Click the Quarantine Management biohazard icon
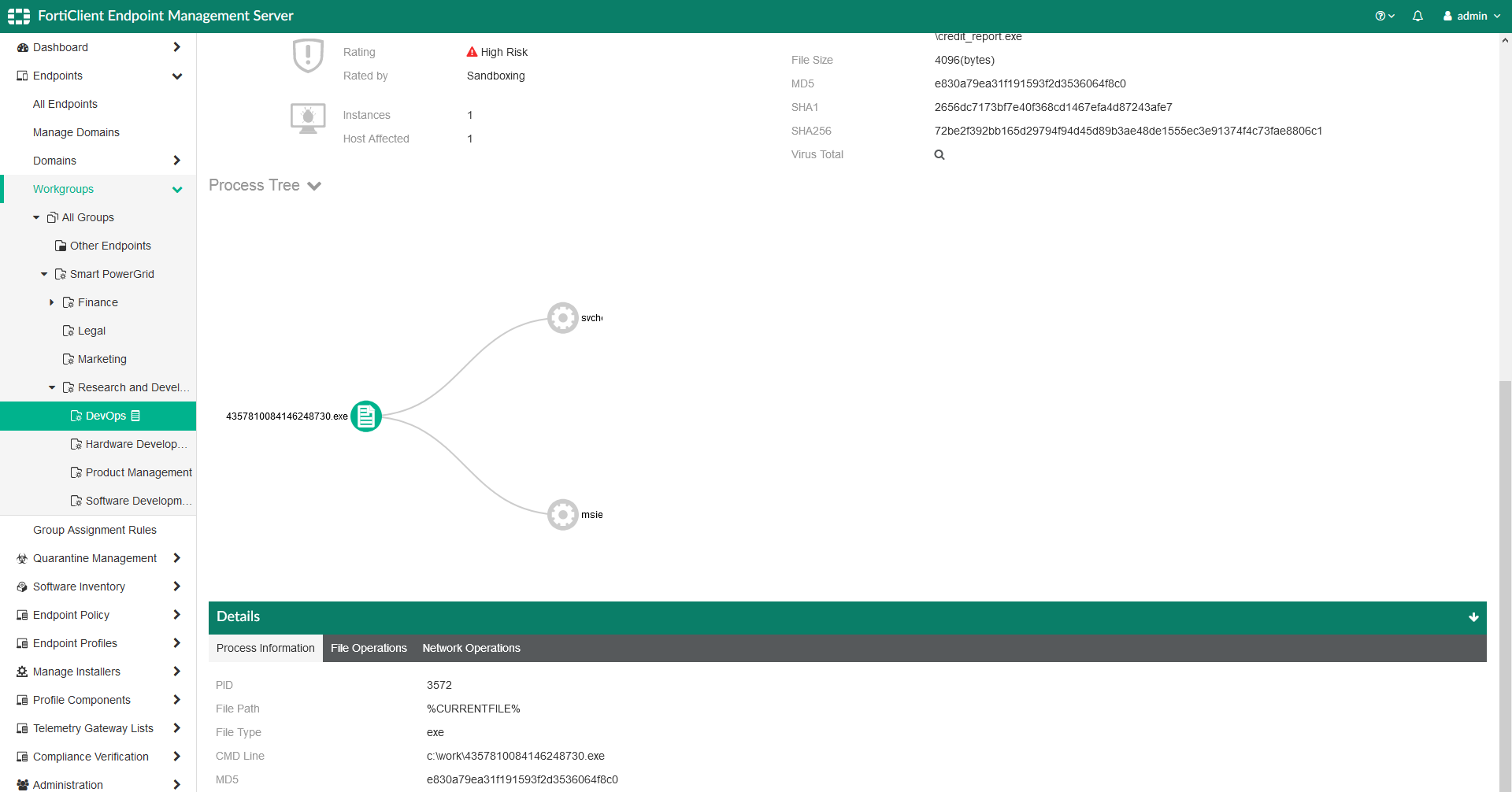This screenshot has width=1512, height=792. [x=22, y=558]
